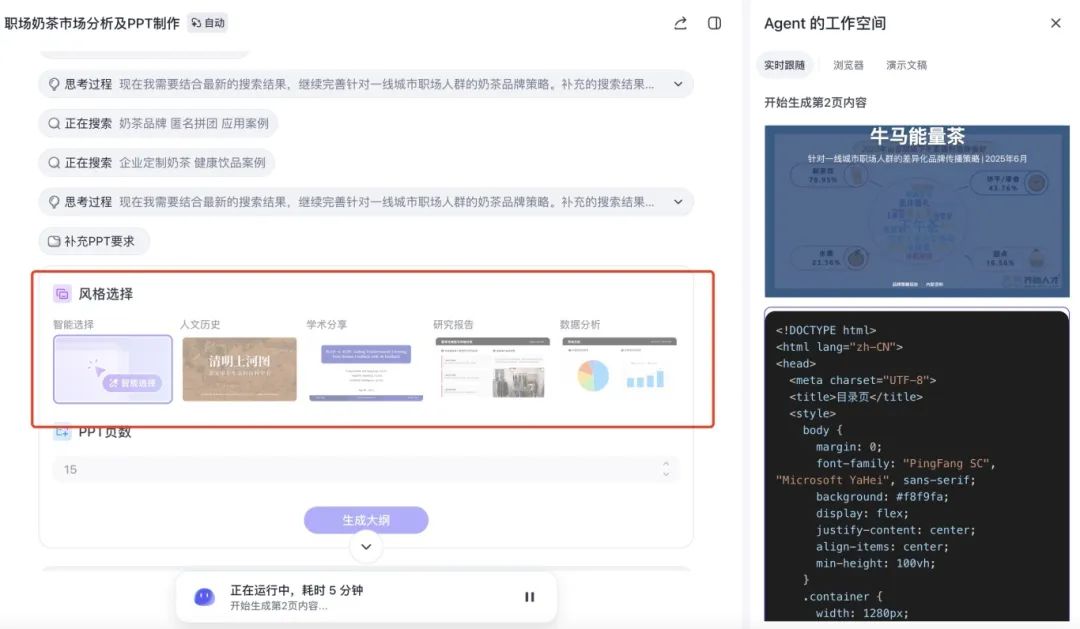Image resolution: width=1080 pixels, height=629 pixels.
Task: Click the 正在运行中，耗时 5 分钟 status text
Action: point(296,590)
